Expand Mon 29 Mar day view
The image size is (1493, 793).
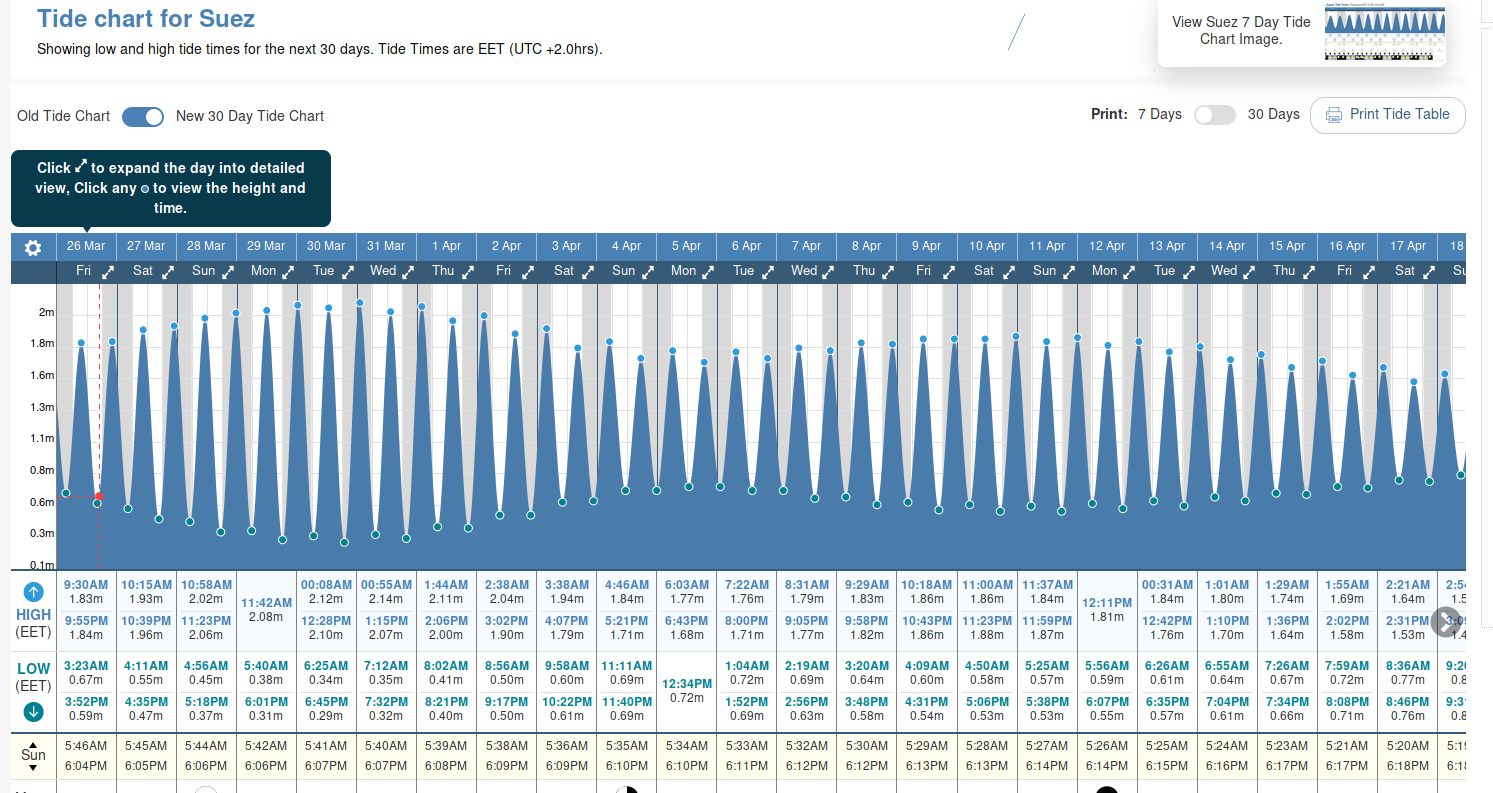point(288,272)
